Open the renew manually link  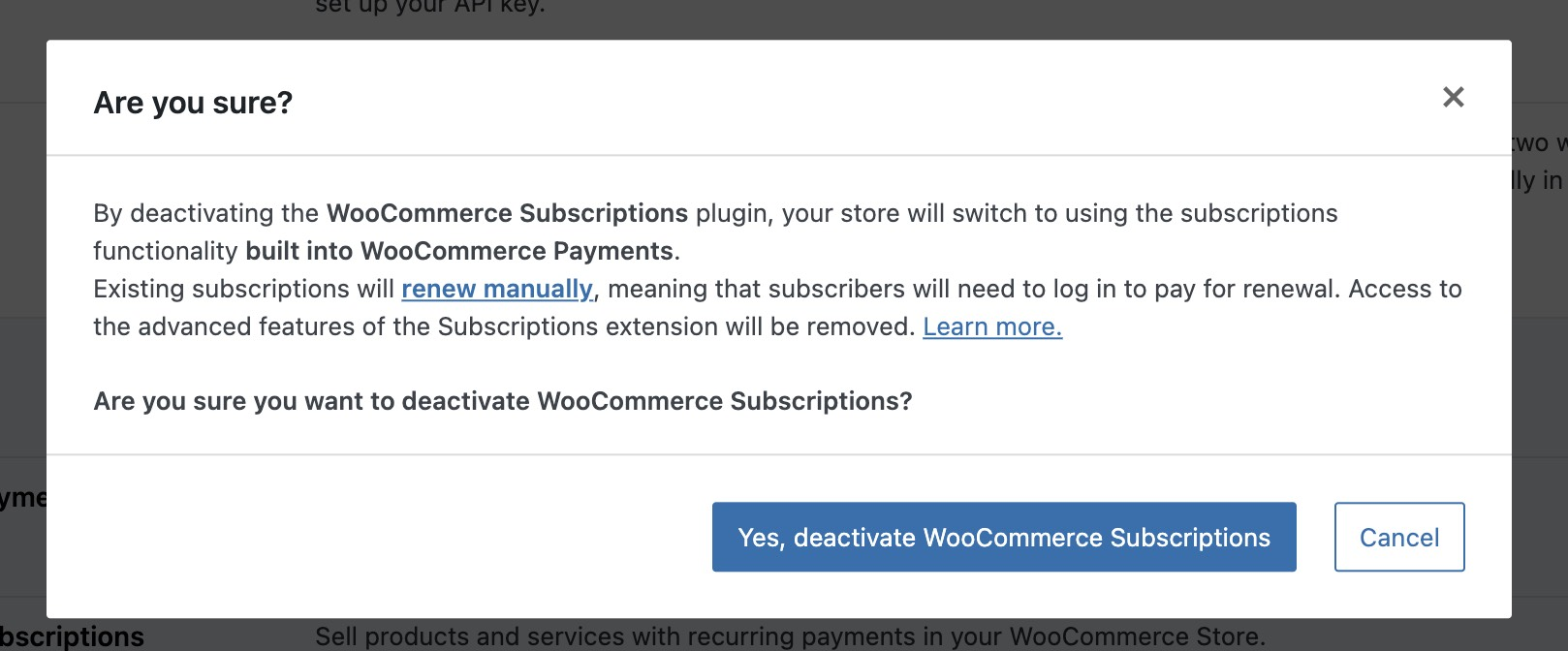coord(496,289)
